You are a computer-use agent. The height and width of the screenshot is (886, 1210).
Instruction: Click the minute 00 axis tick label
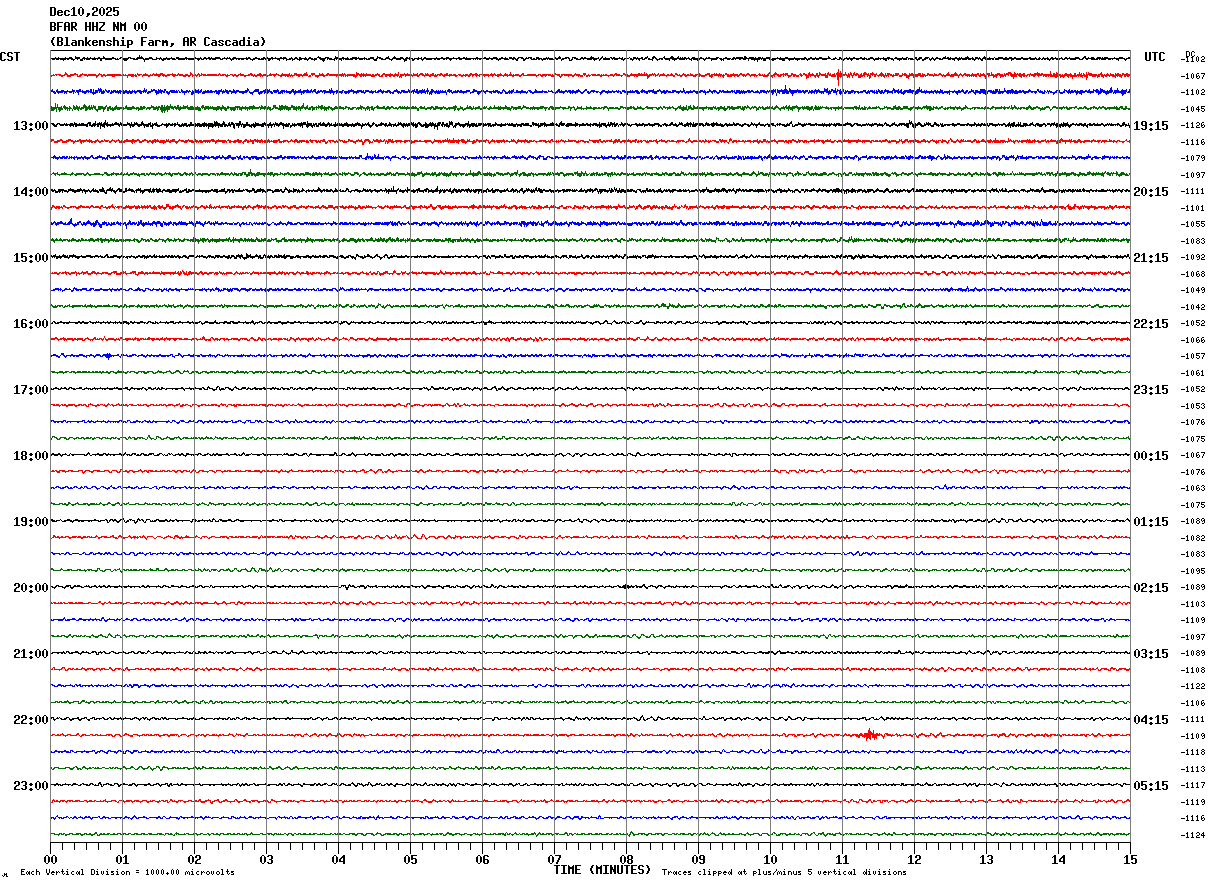[50, 859]
